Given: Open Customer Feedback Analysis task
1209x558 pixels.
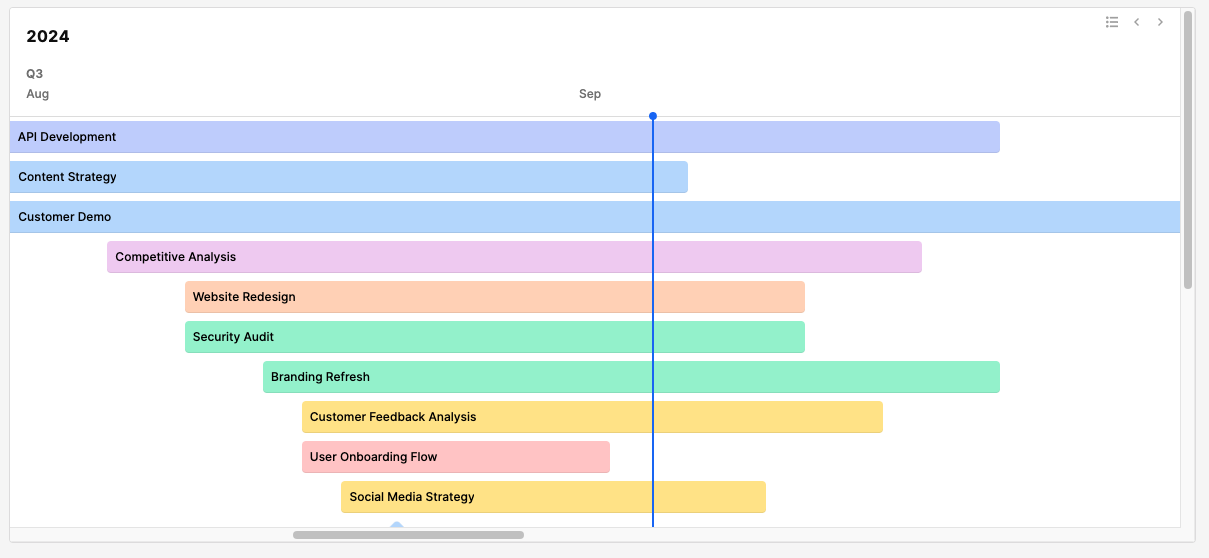Looking at the screenshot, I should (592, 417).
